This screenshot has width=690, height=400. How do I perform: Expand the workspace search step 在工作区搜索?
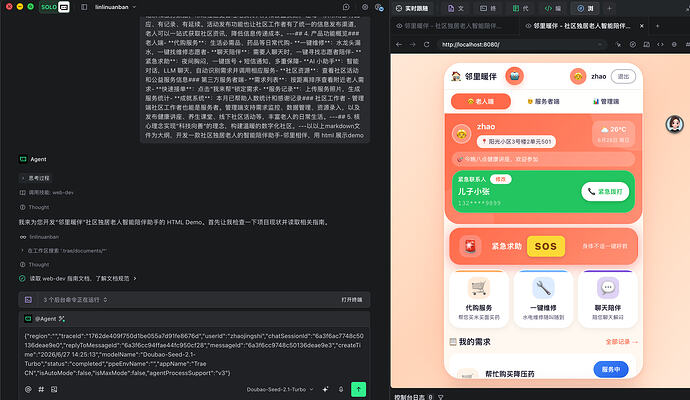[x=63, y=251]
